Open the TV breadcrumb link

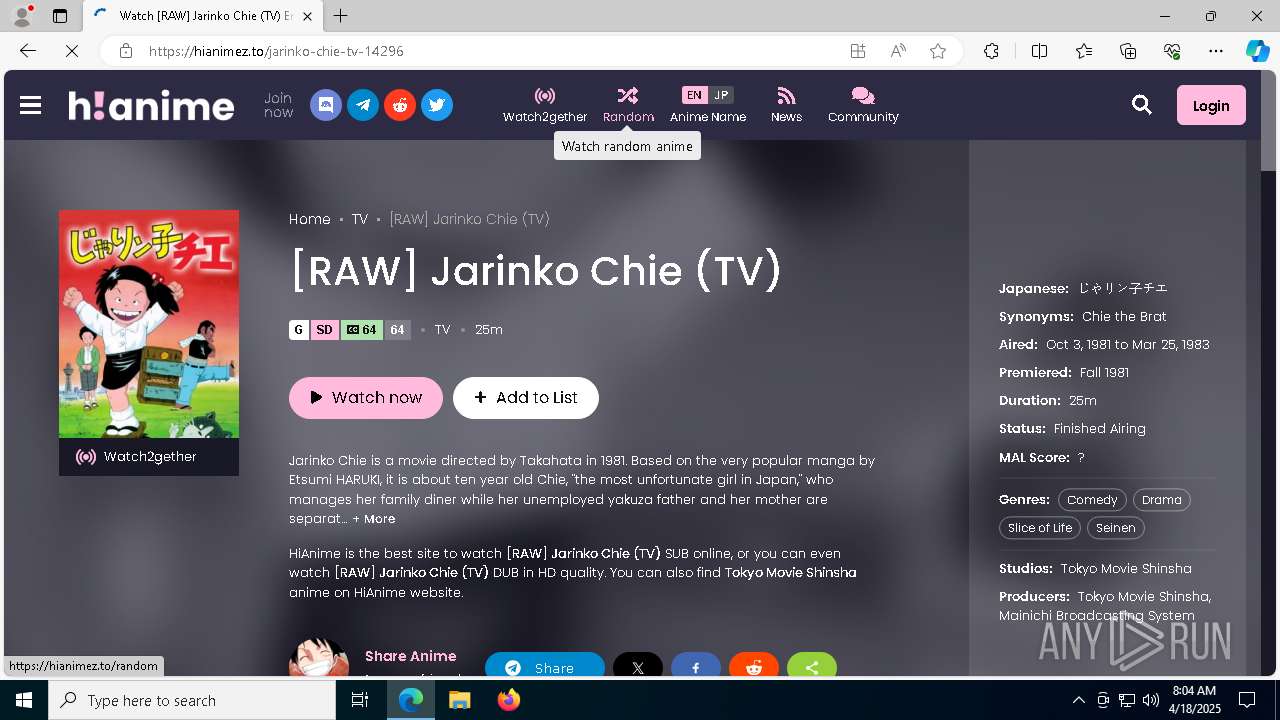tap(360, 219)
